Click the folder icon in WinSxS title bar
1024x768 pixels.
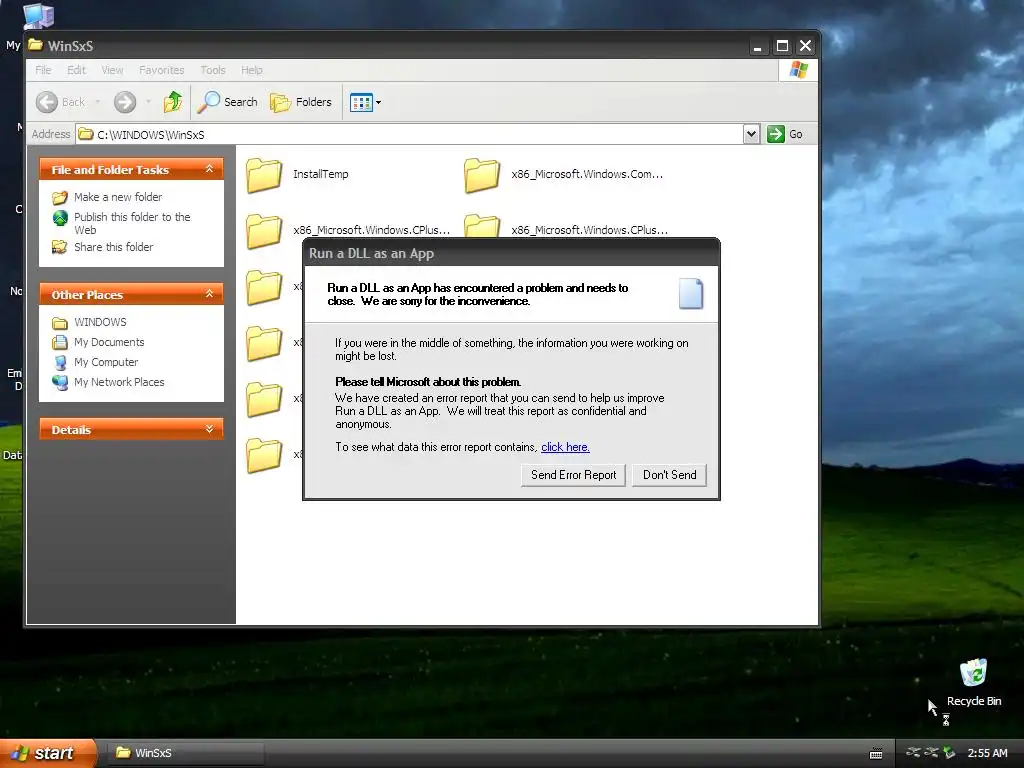click(35, 45)
